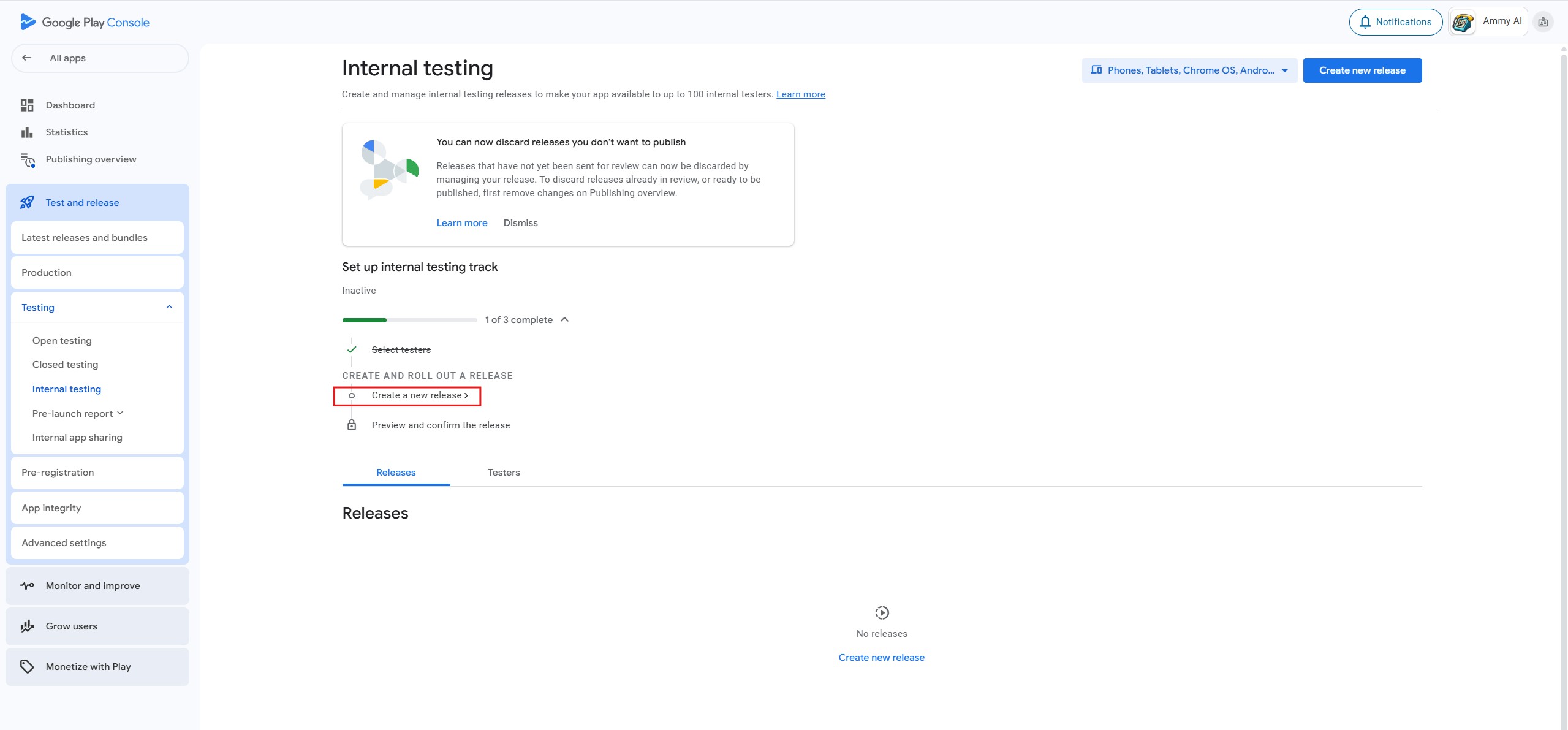The image size is (1568, 730).
Task: Click the blue Create new release button
Action: click(1362, 70)
